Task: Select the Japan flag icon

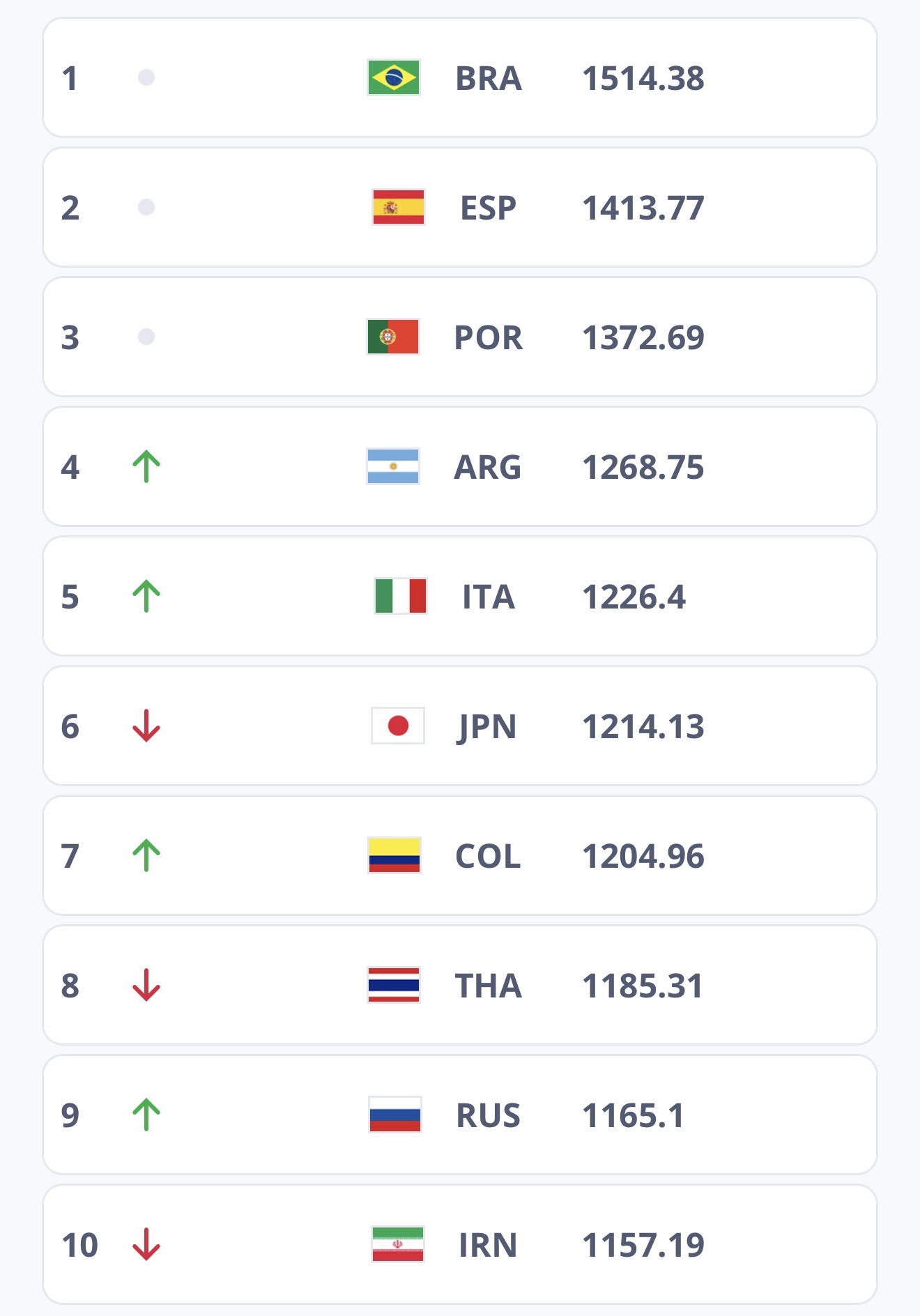Action: click(x=398, y=726)
